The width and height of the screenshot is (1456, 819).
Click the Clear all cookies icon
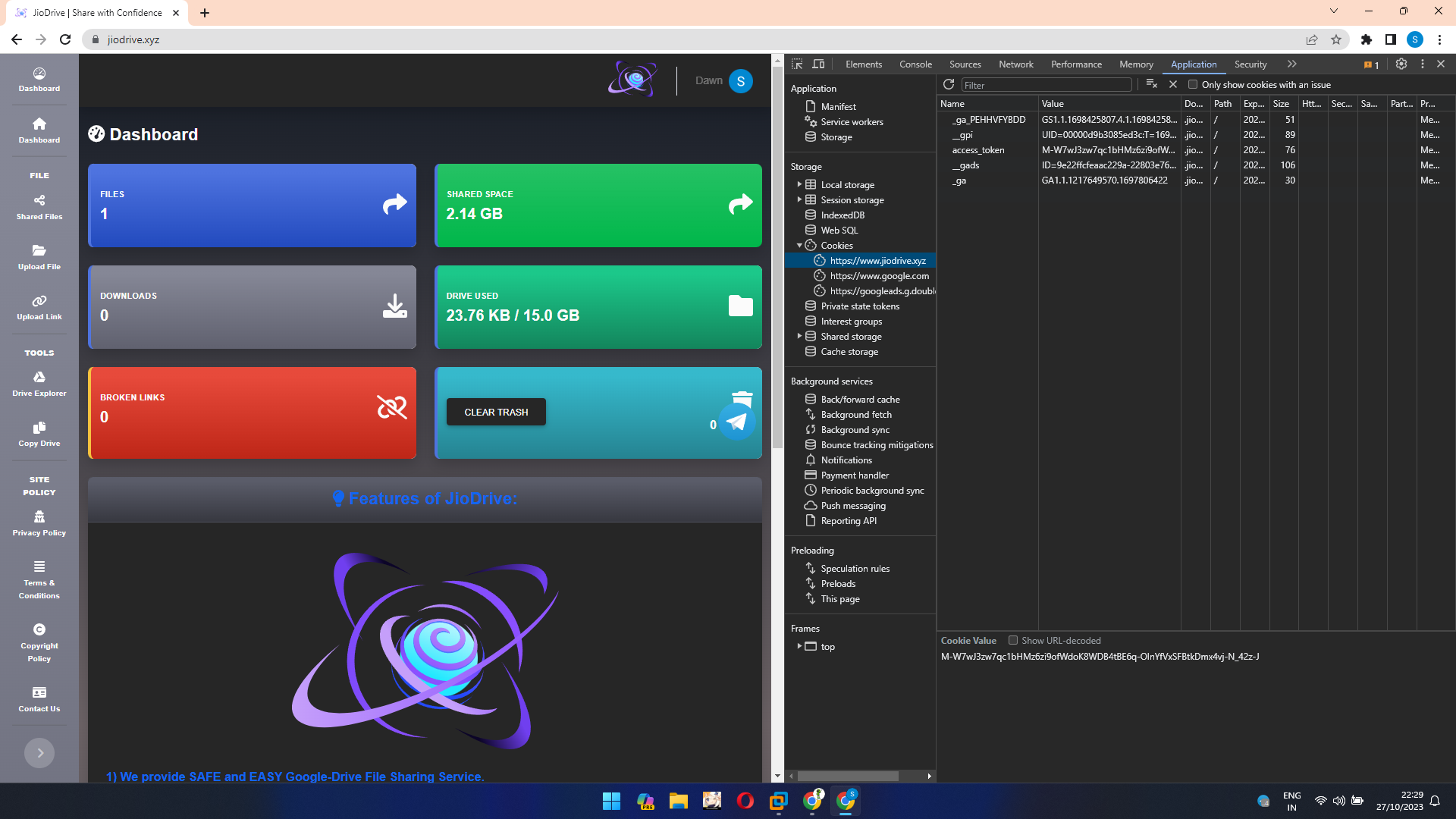[x=1151, y=84]
